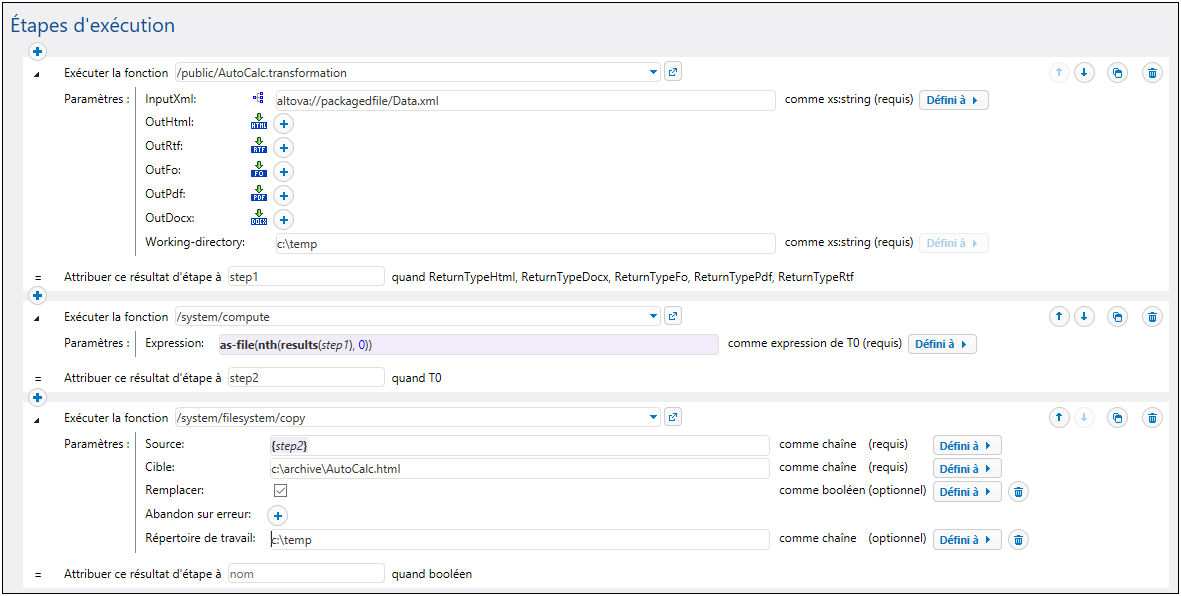This screenshot has height=596, width=1181.
Task: Open the /public/AutoCalc.transformation function dropdown
Action: point(653,72)
